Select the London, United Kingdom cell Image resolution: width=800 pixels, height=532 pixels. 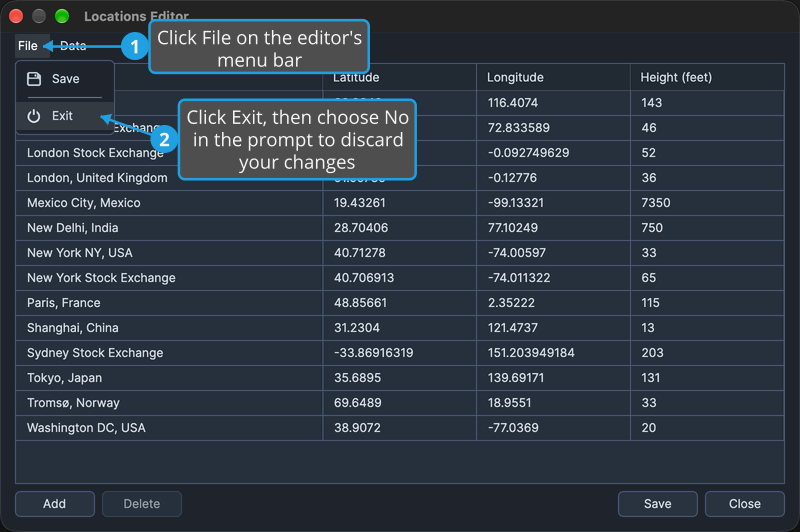click(169, 178)
